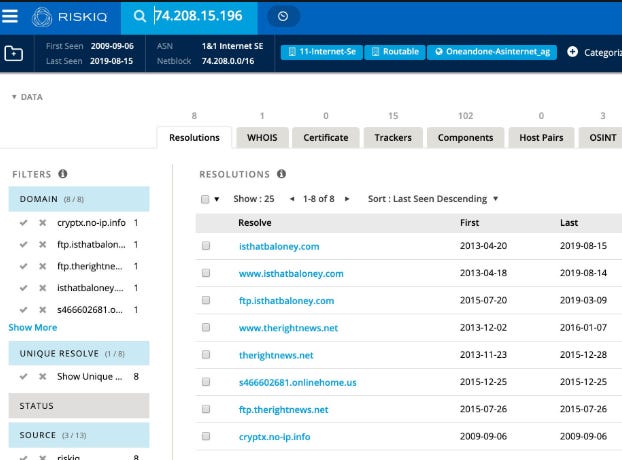Click the RiskIQ logo
This screenshot has width=622, height=460.
[x=69, y=17]
